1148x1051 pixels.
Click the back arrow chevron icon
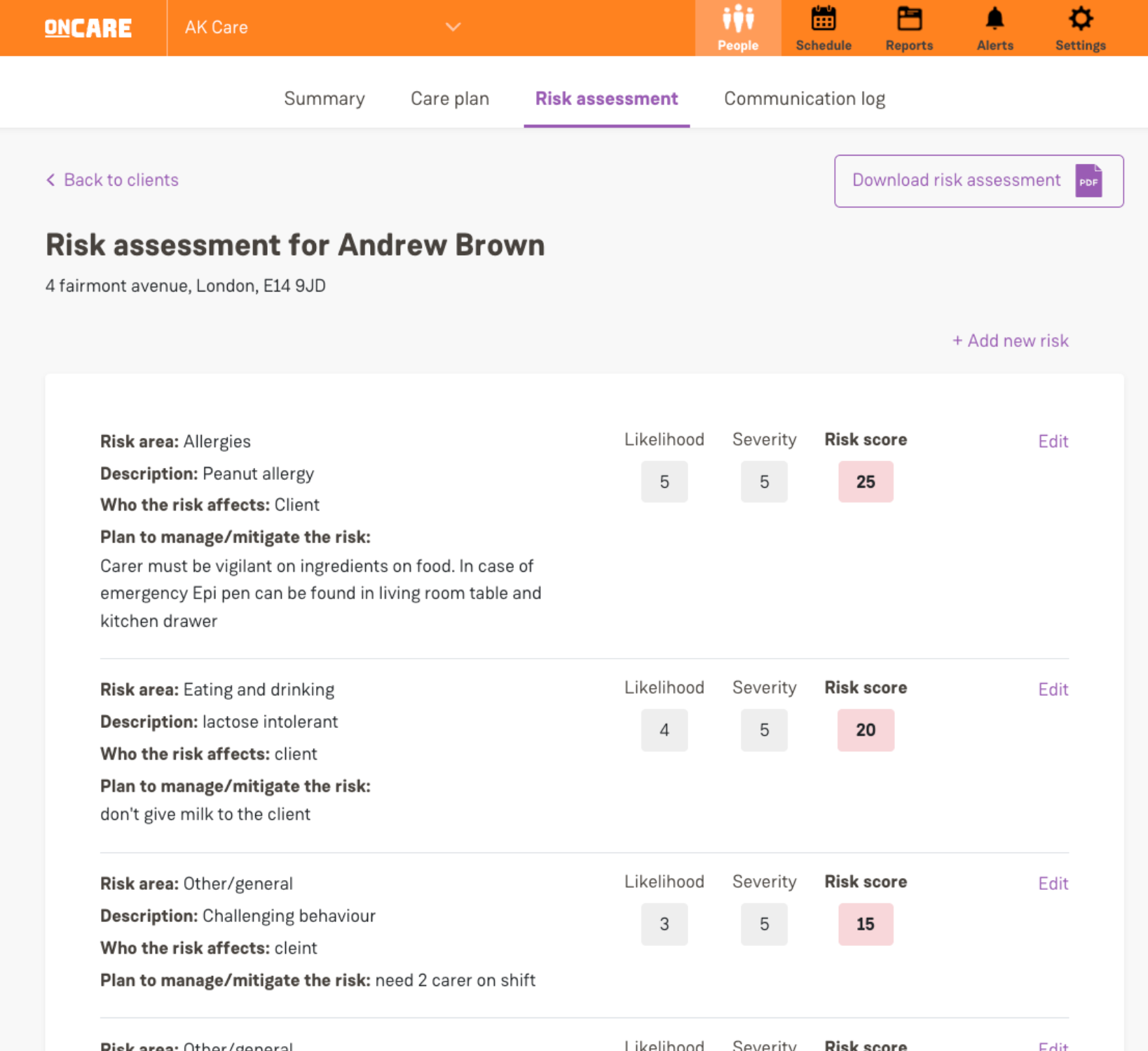click(x=50, y=180)
